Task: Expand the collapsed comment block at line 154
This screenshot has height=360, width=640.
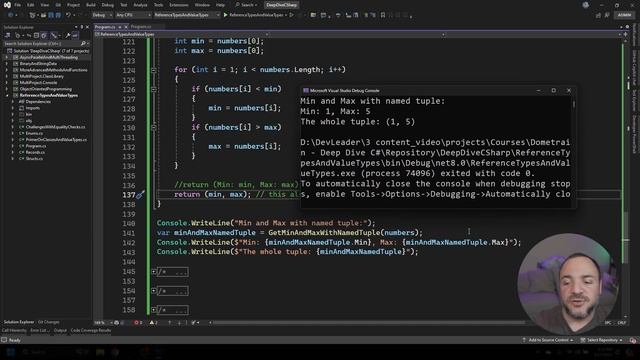Action: tap(154, 291)
